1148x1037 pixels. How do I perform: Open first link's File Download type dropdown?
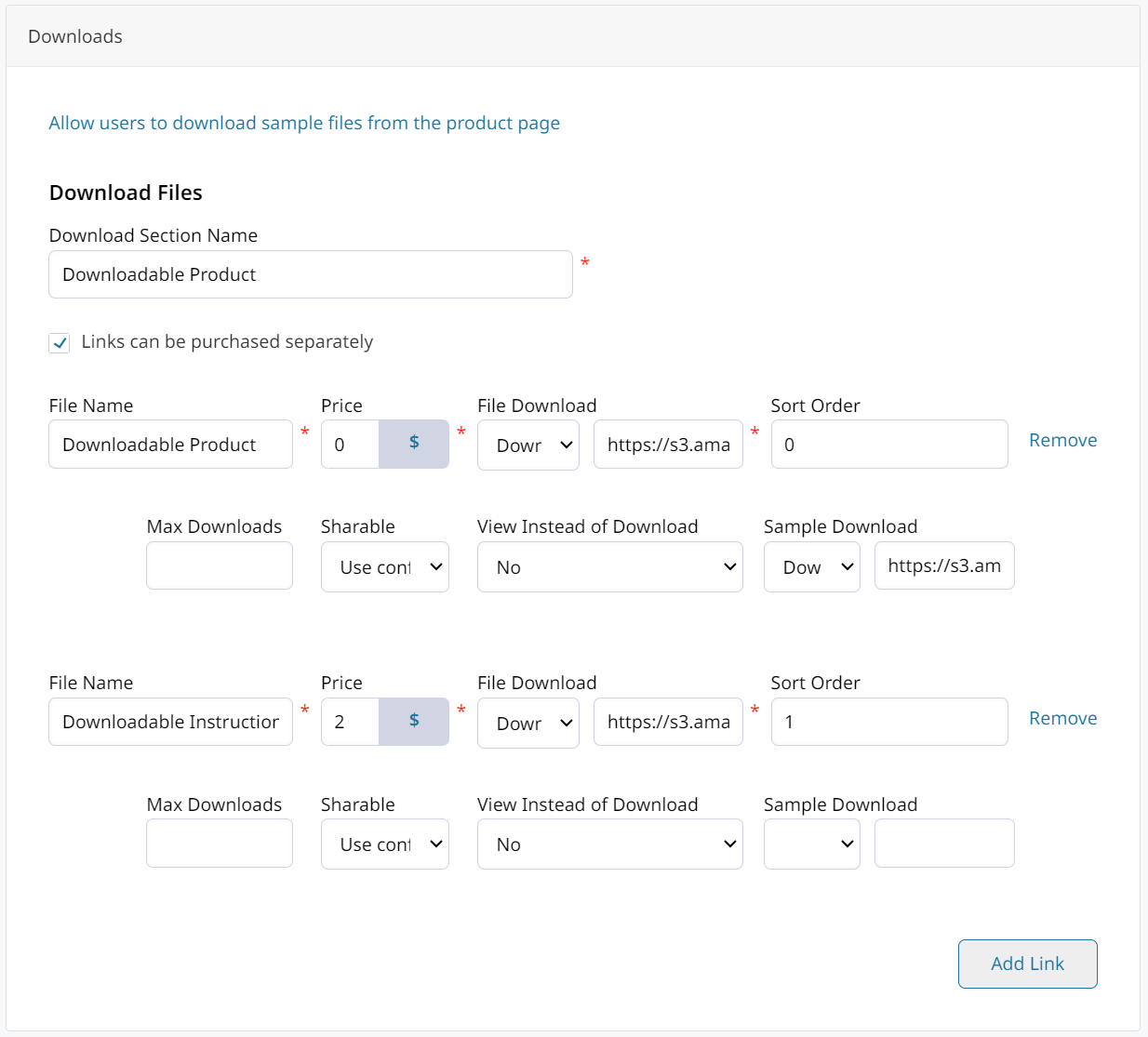[x=528, y=445]
